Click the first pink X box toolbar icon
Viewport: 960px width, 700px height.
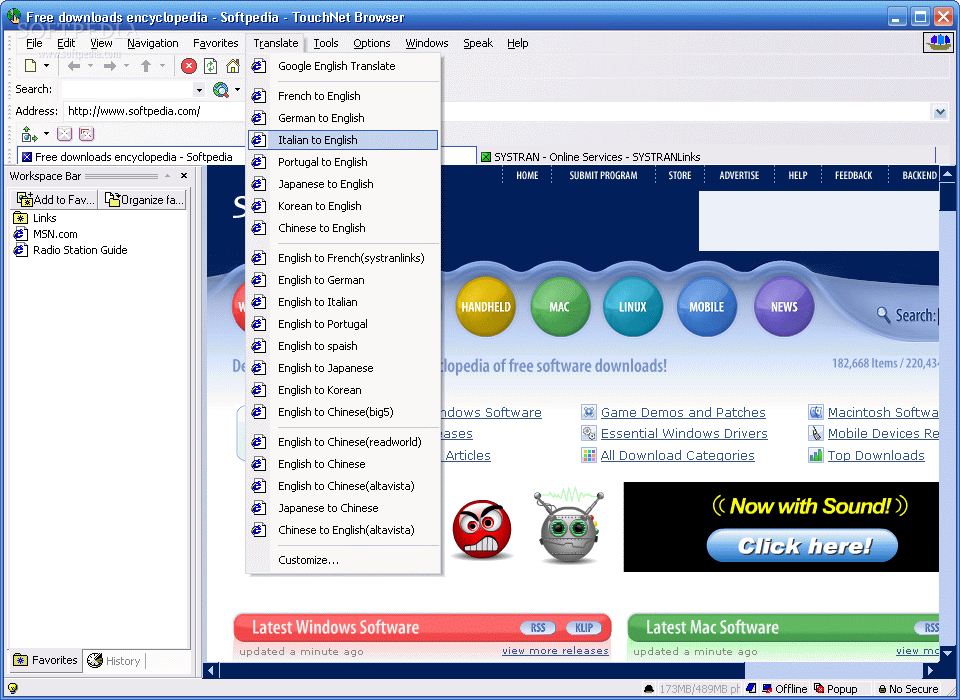coord(64,134)
